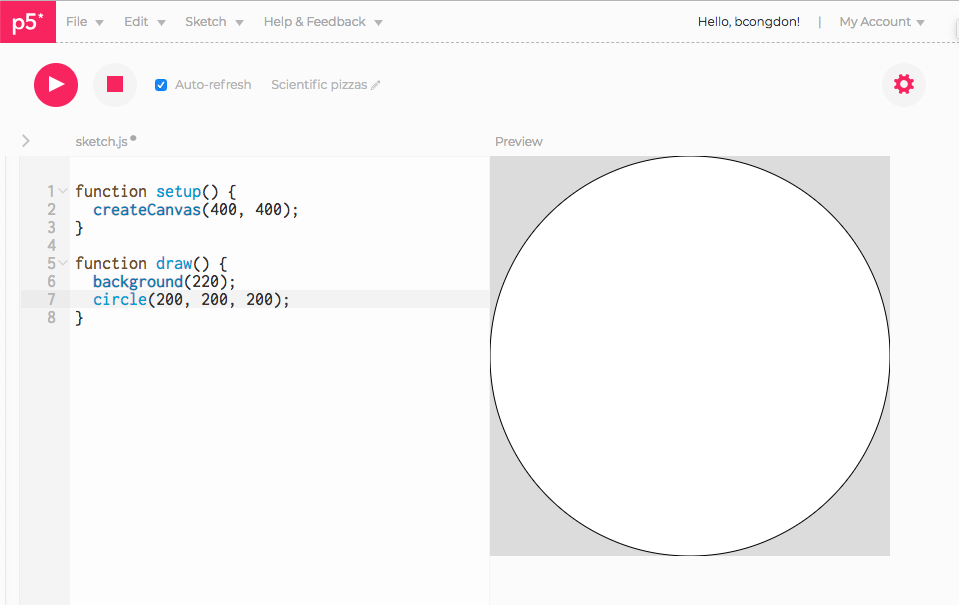
Task: Expand the Help & Feedback menu
Action: pyautogui.click(x=315, y=21)
